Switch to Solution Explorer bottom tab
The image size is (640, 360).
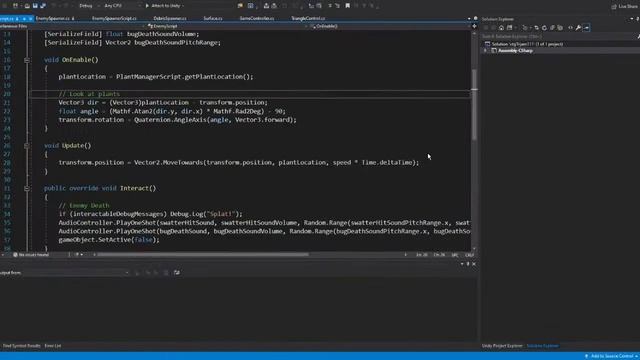[542, 346]
